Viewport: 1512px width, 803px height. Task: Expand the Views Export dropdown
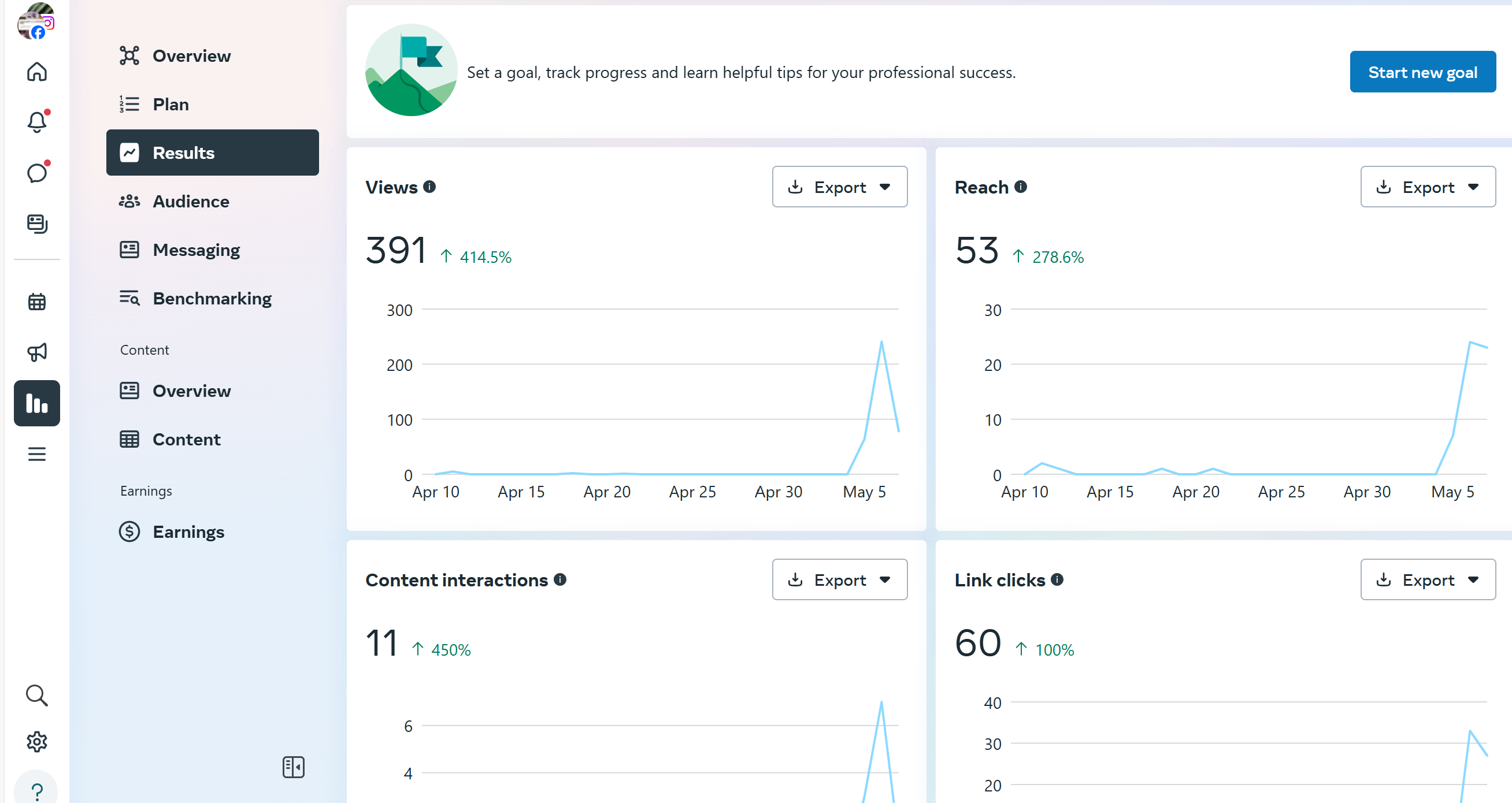pyautogui.click(x=839, y=187)
